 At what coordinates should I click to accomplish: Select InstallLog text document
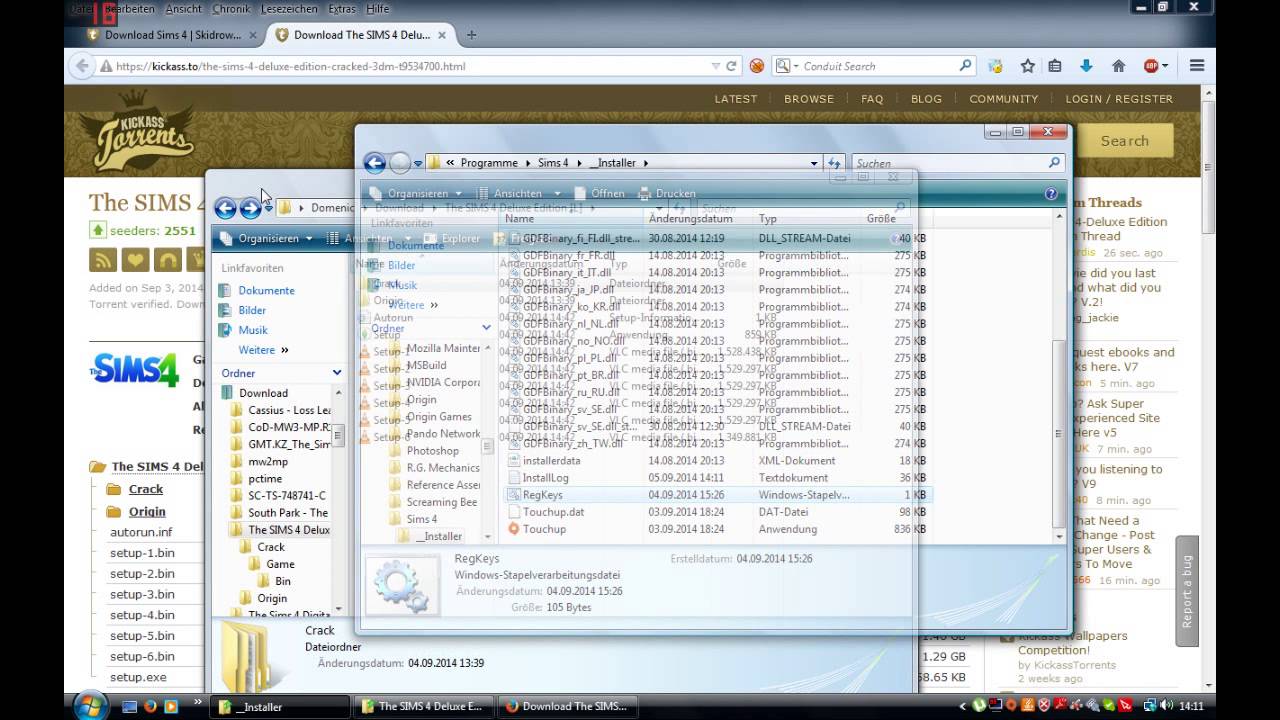pyautogui.click(x=545, y=478)
